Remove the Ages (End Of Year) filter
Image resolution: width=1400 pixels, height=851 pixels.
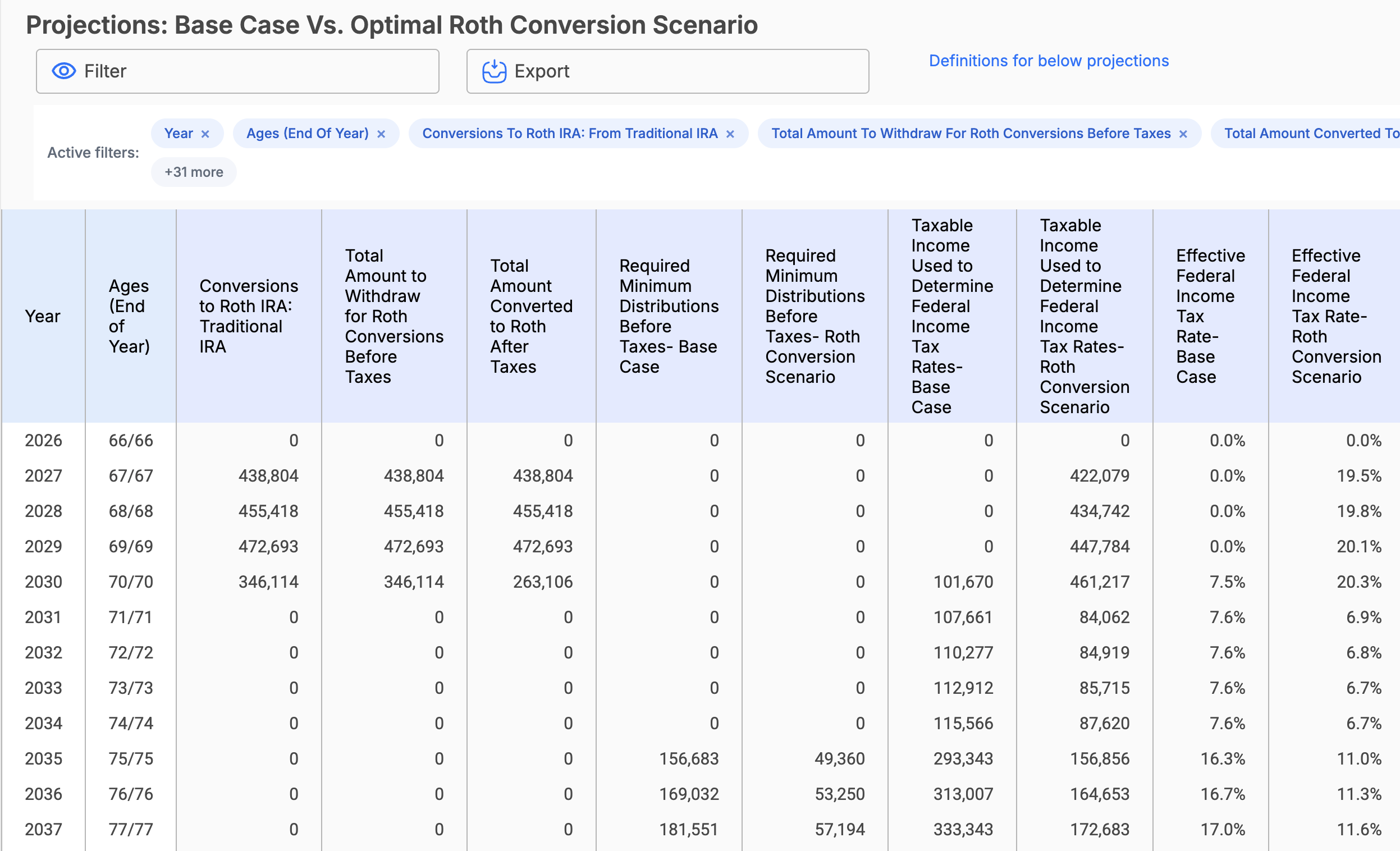pos(381,134)
